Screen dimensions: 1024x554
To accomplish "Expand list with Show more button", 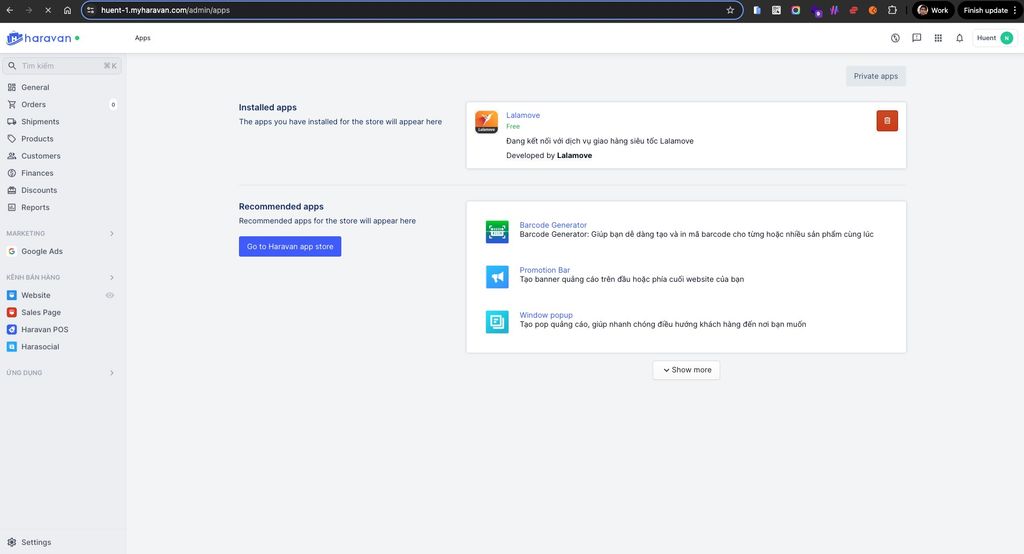I will click(x=686, y=370).
